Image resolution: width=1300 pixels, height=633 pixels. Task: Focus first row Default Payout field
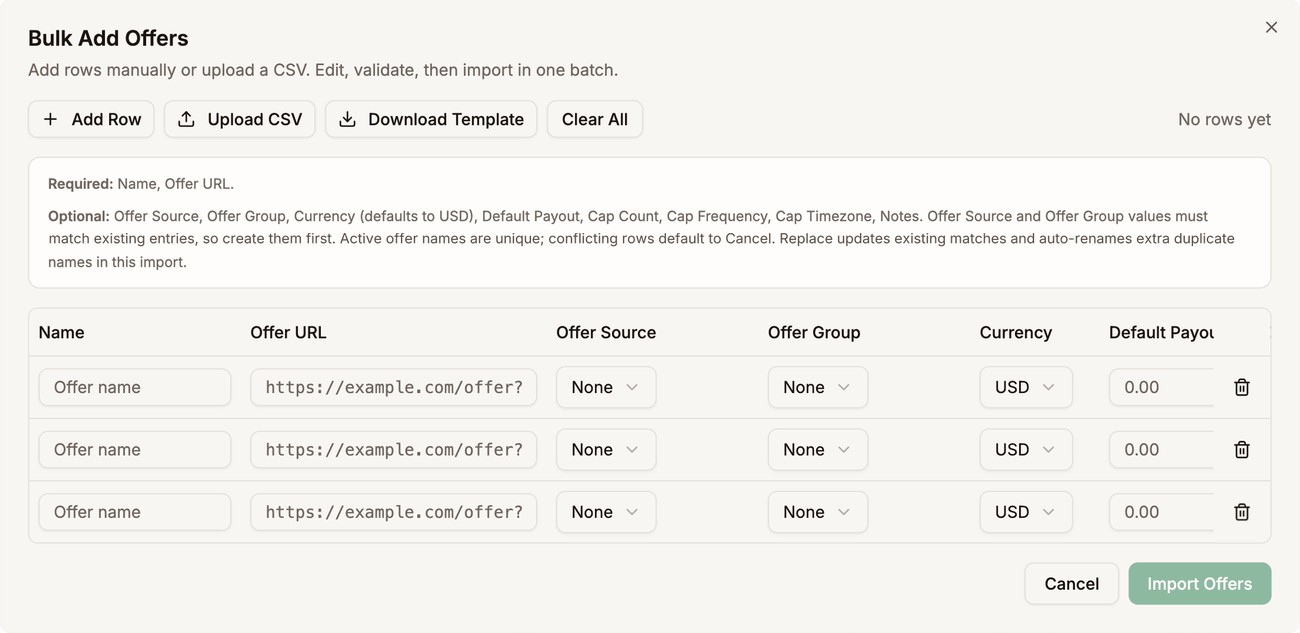[1161, 387]
